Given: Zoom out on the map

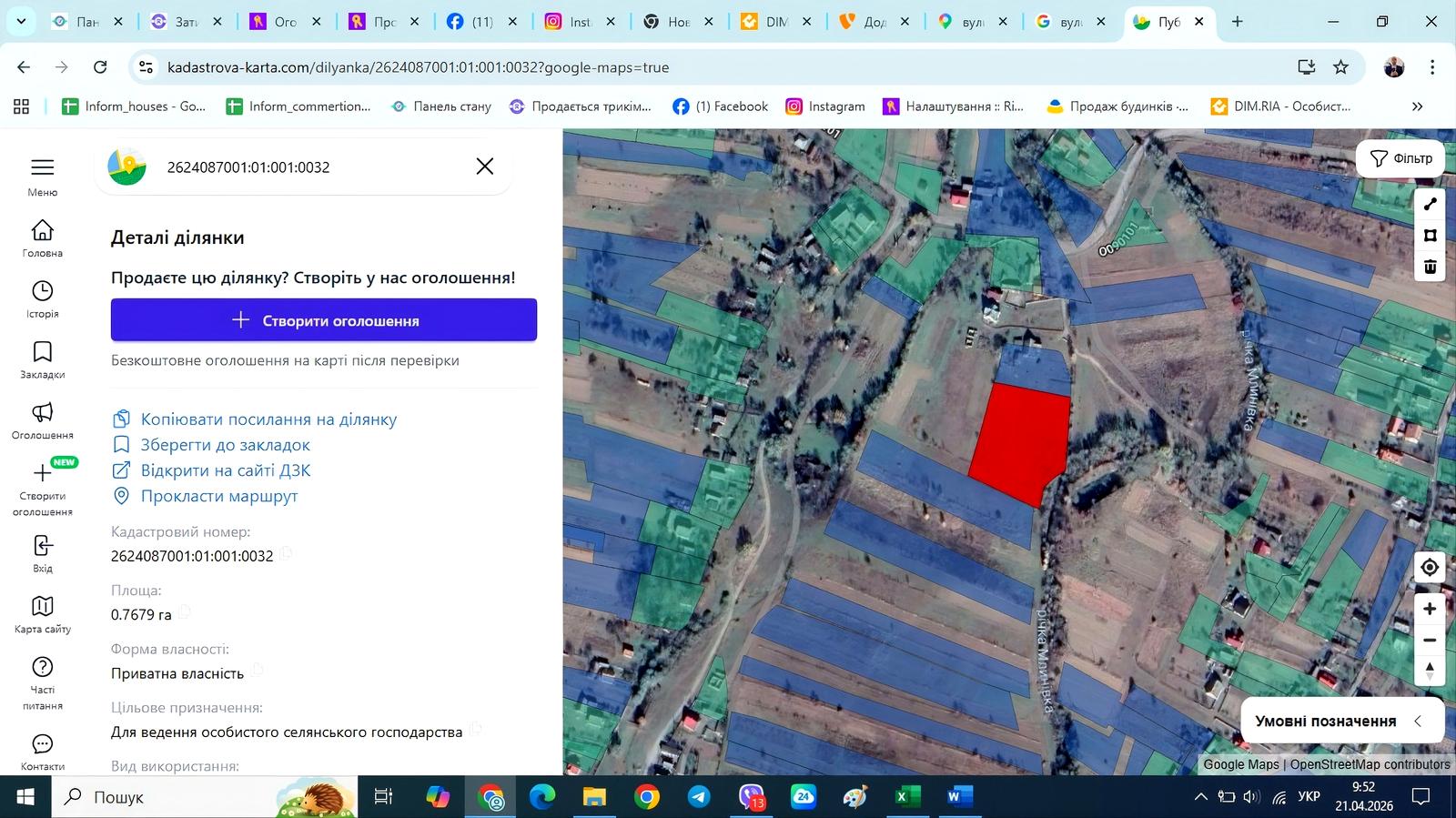Looking at the screenshot, I should click(x=1430, y=641).
